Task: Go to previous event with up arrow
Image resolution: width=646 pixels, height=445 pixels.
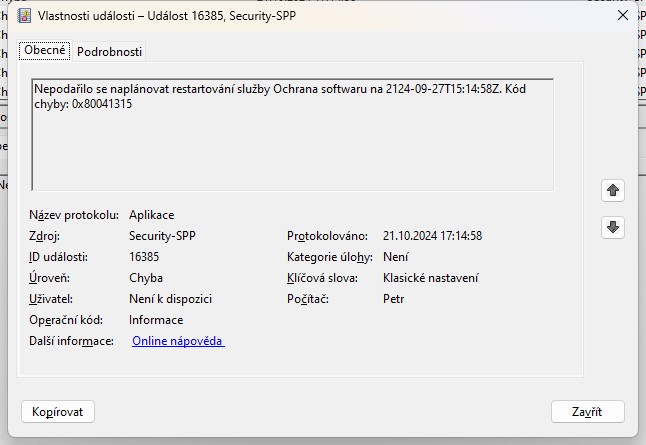Action: (613, 190)
